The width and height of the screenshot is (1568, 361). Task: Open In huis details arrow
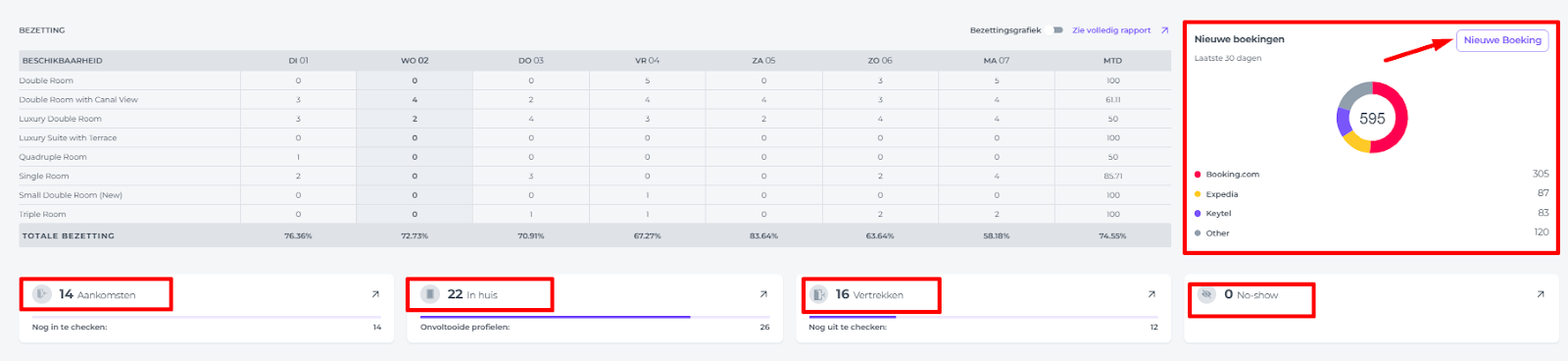click(x=763, y=294)
